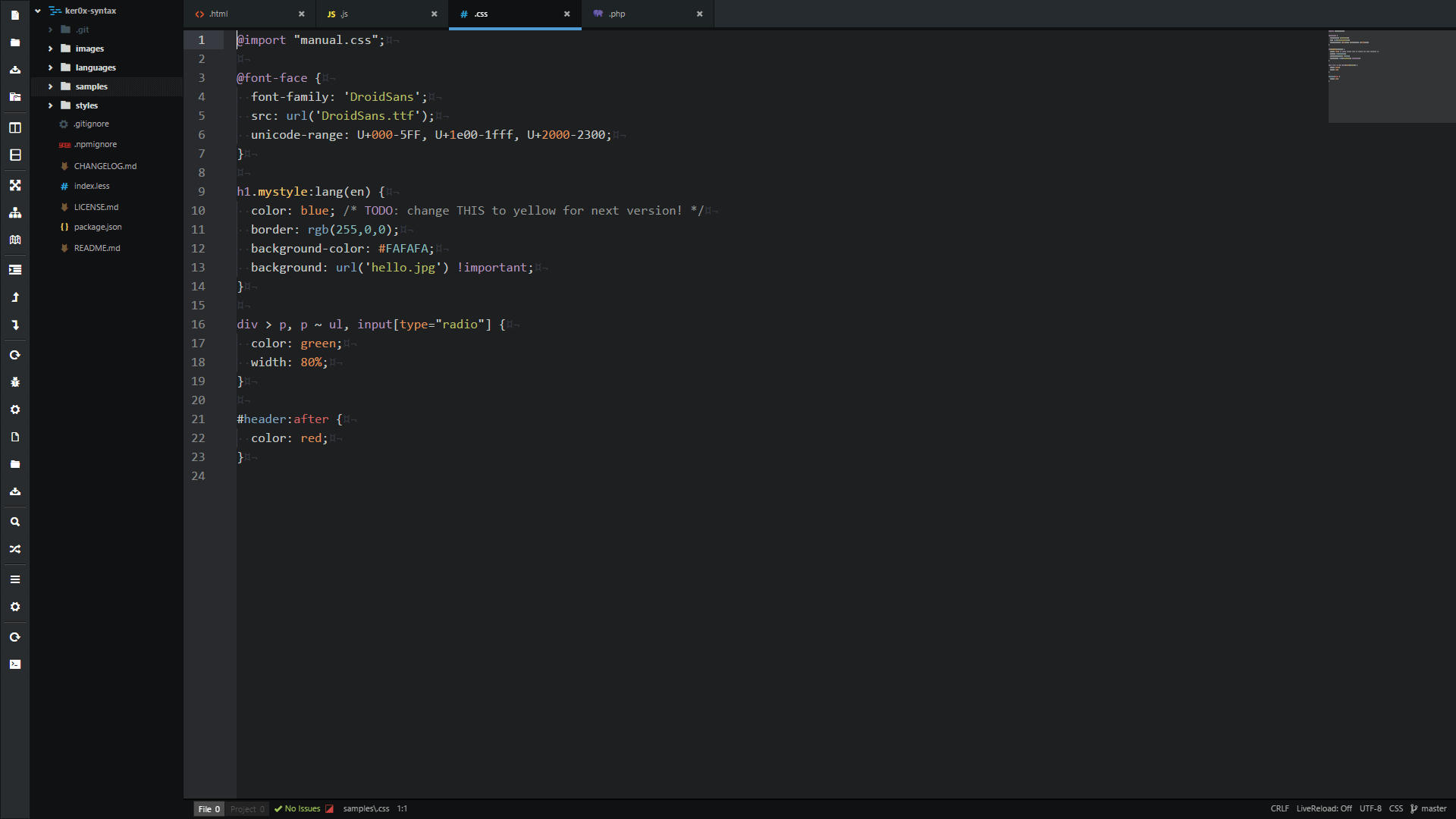Click the refresh icon above the terminal icon
The width and height of the screenshot is (1456, 819).
coord(15,637)
